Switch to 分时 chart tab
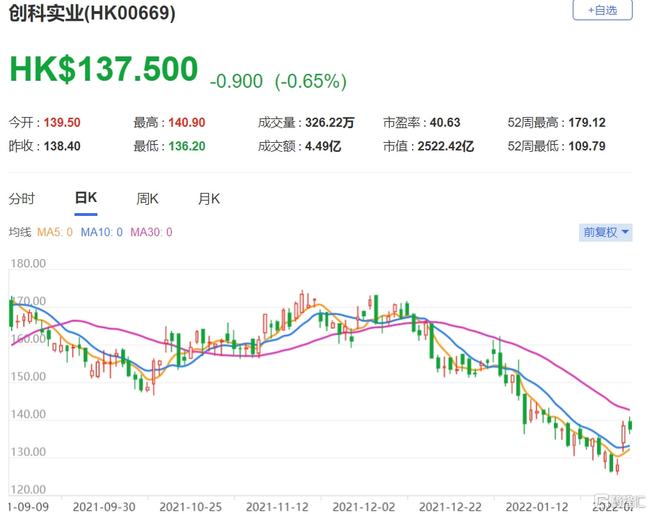 pos(22,199)
